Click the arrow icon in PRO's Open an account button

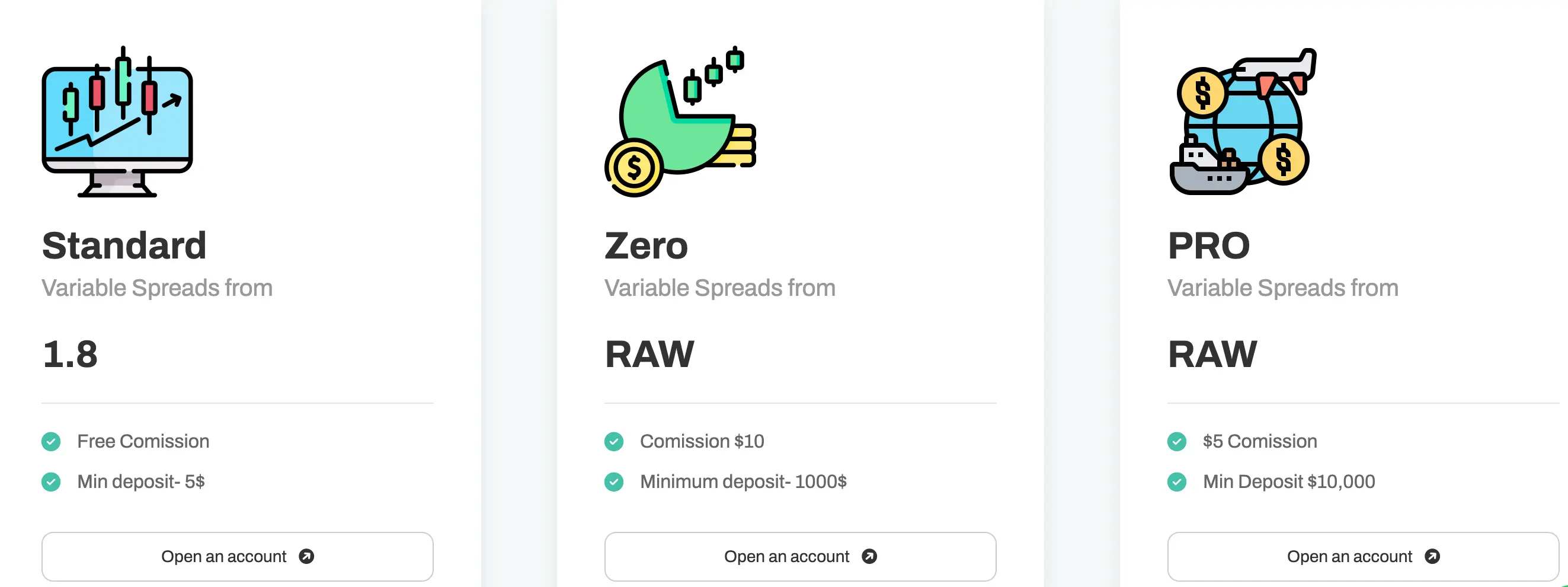1432,557
